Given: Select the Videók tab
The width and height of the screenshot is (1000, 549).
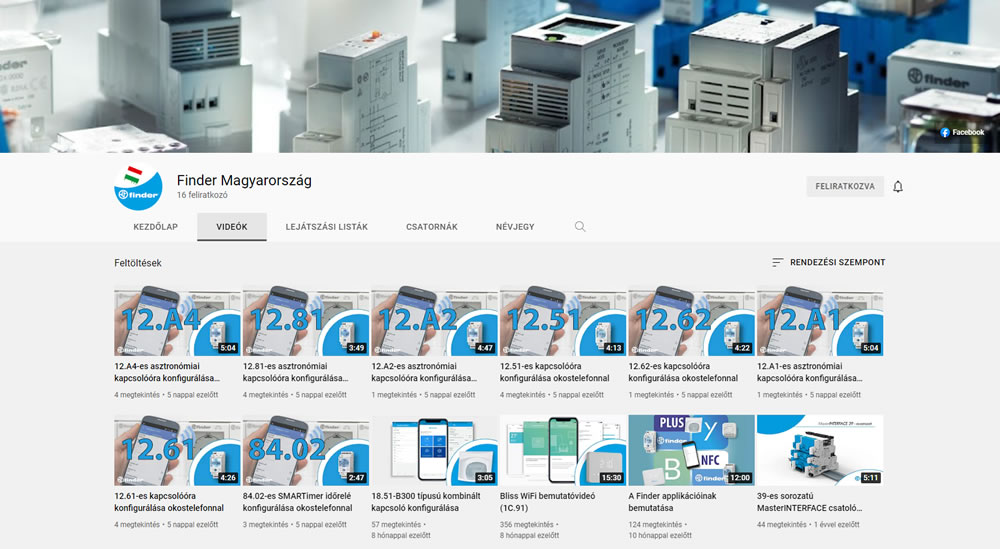Looking at the screenshot, I should click(232, 226).
